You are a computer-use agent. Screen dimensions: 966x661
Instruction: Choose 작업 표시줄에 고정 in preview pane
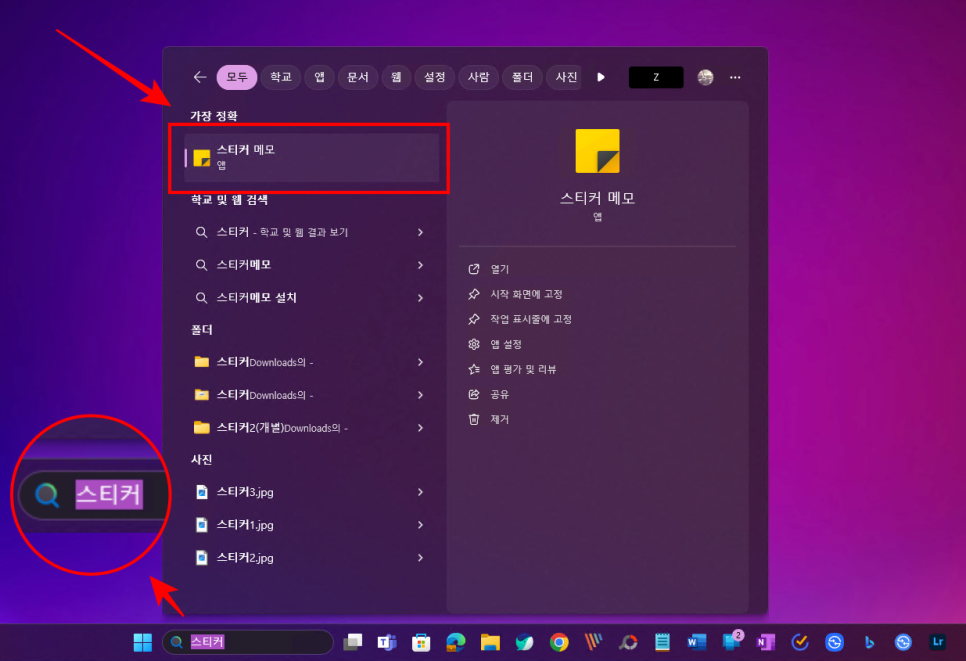click(x=520, y=319)
